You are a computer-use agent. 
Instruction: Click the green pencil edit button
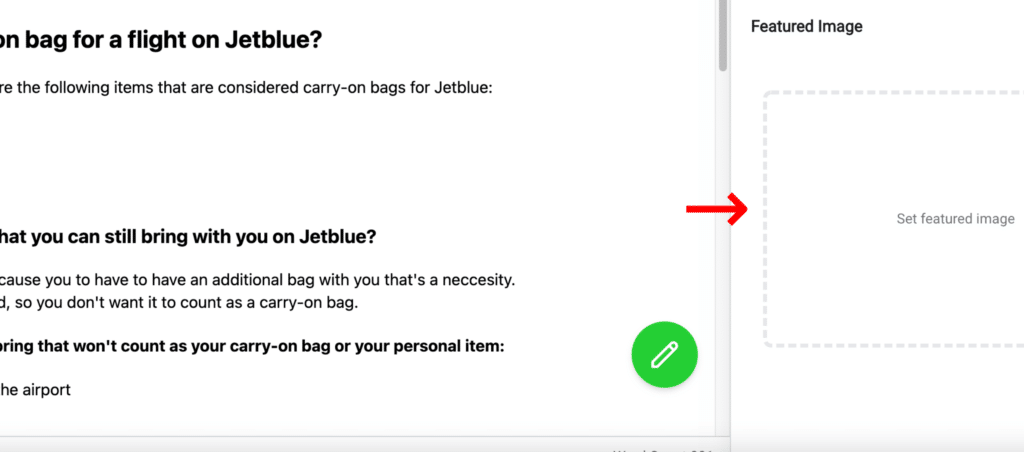(664, 355)
